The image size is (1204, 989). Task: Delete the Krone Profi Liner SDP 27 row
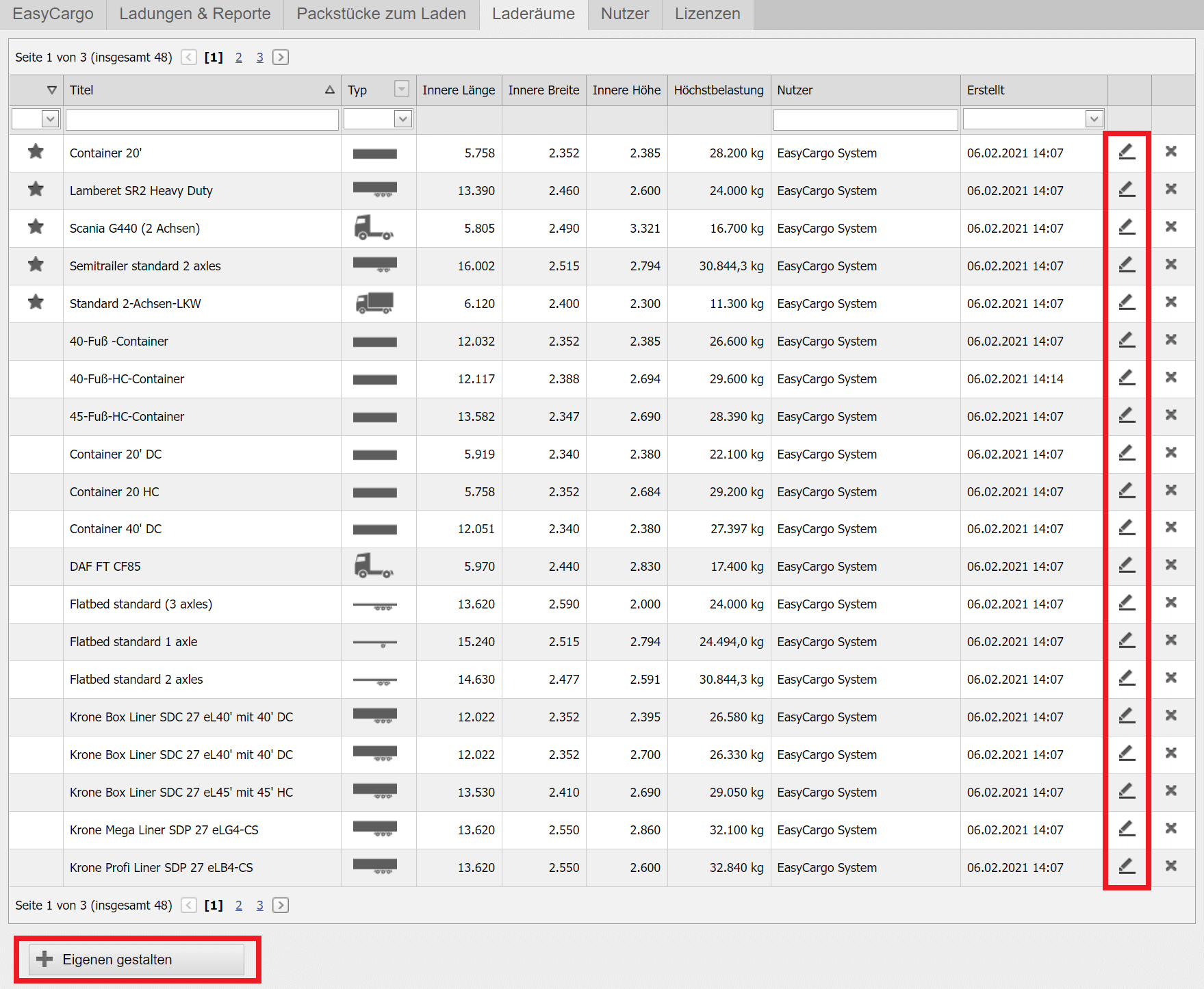(1170, 866)
